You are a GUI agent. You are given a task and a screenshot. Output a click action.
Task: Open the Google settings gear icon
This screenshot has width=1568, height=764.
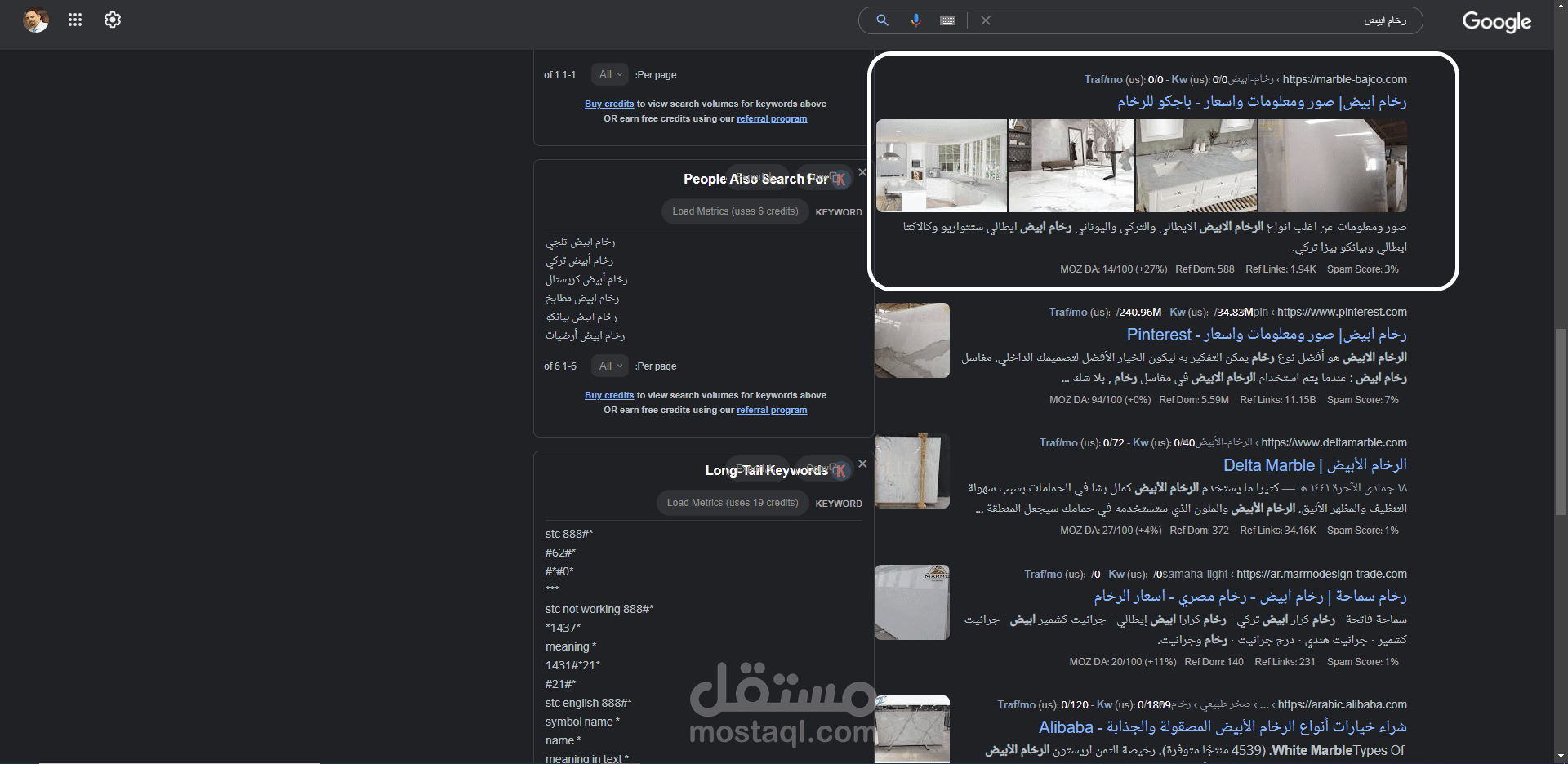click(x=113, y=20)
